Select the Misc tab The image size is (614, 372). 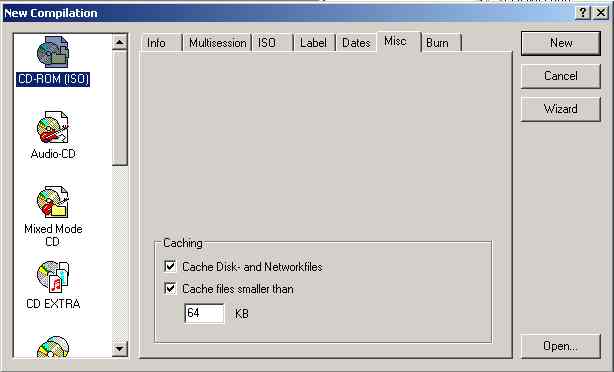click(398, 42)
